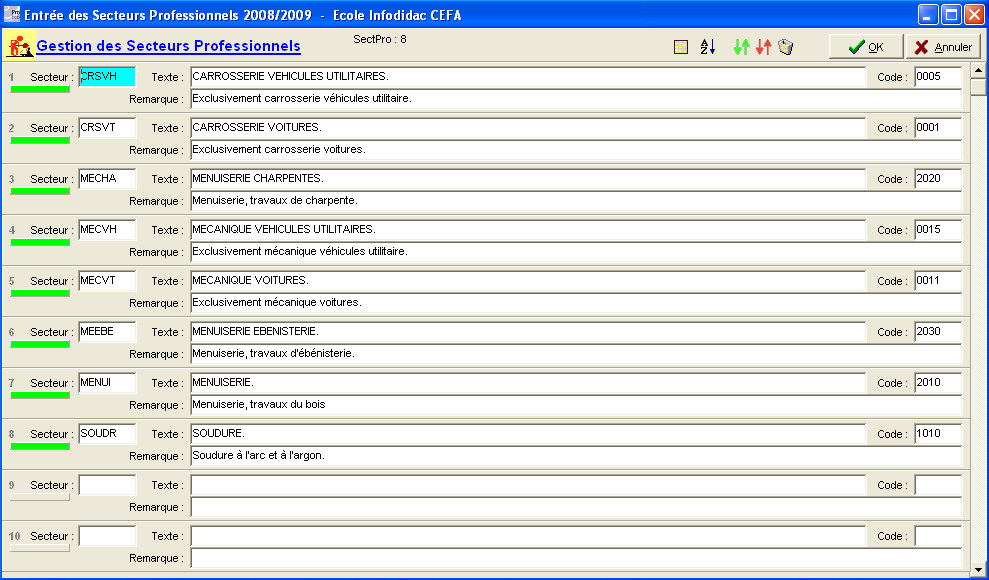Edit the MENUISERIE. text field in row 7
The image size is (989, 580).
click(528, 383)
